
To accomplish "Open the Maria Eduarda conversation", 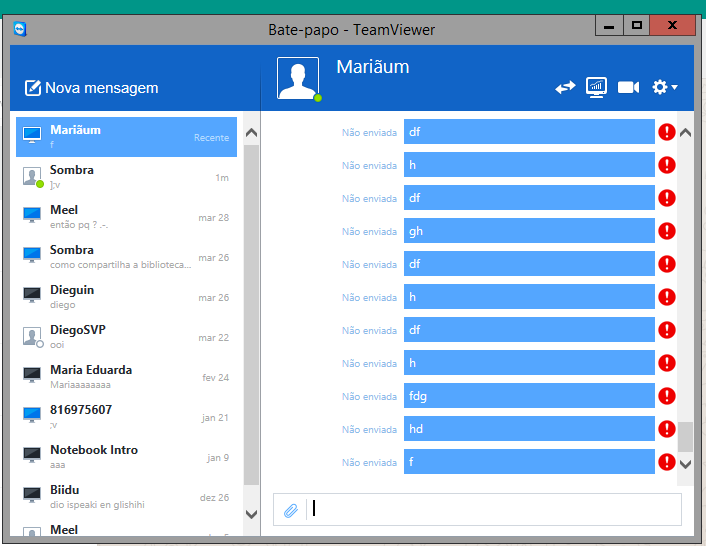I will click(127, 377).
